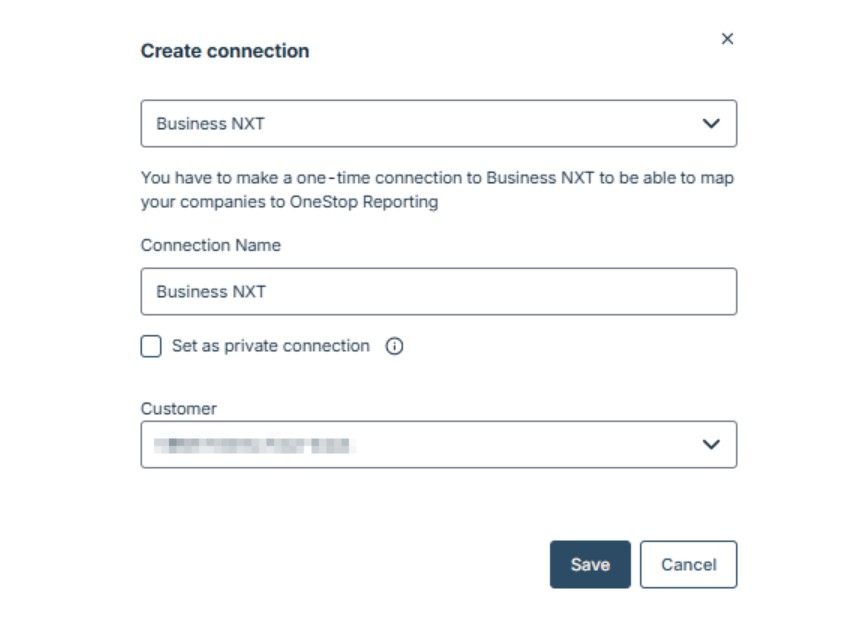Click the chevron arrow on Business NXT dropdown
Image resolution: width=852 pixels, height=640 pixels.
[711, 124]
